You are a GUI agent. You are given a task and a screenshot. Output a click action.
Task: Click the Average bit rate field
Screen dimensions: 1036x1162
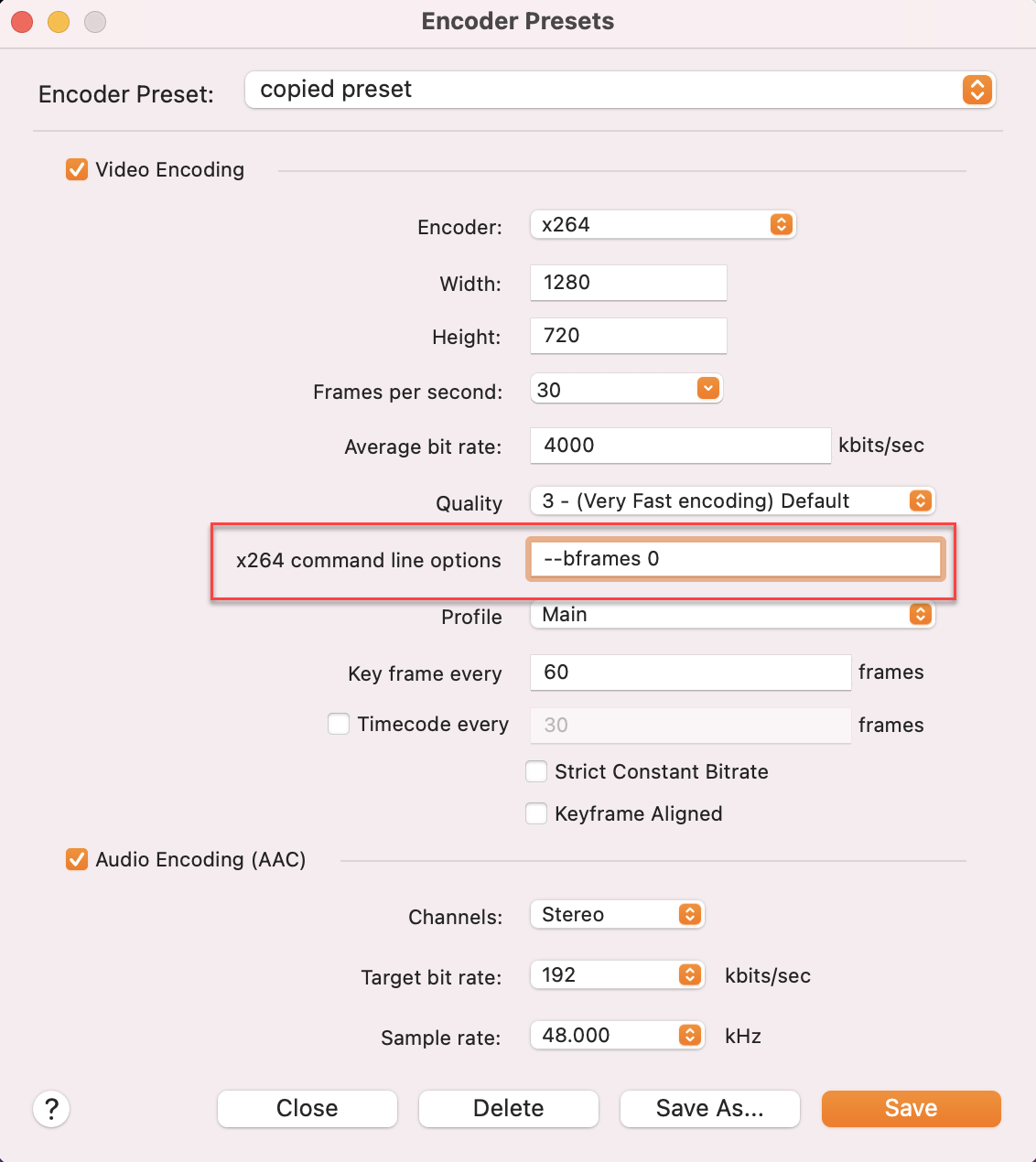(x=681, y=446)
